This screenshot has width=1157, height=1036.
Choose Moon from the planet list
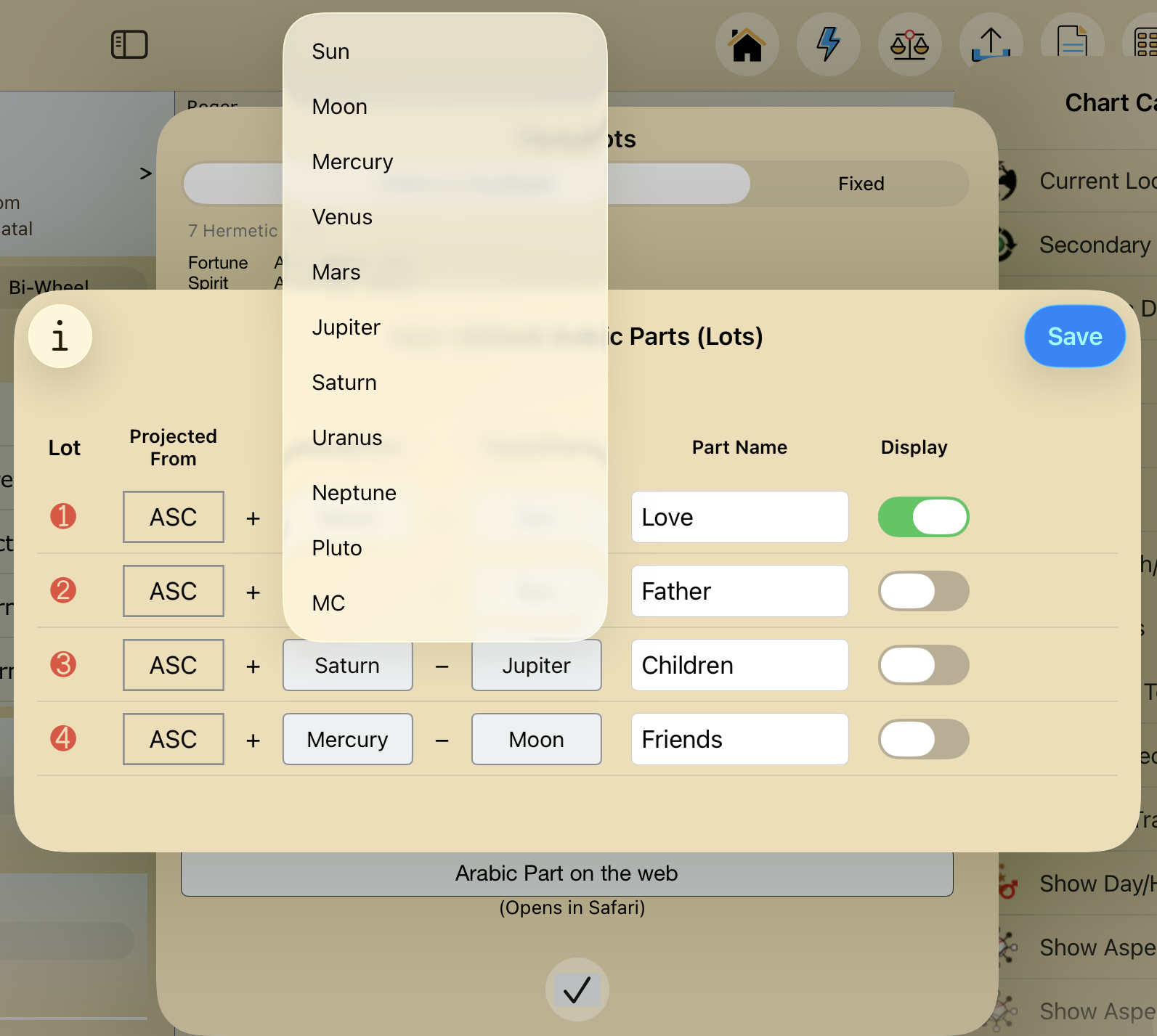pos(445,107)
